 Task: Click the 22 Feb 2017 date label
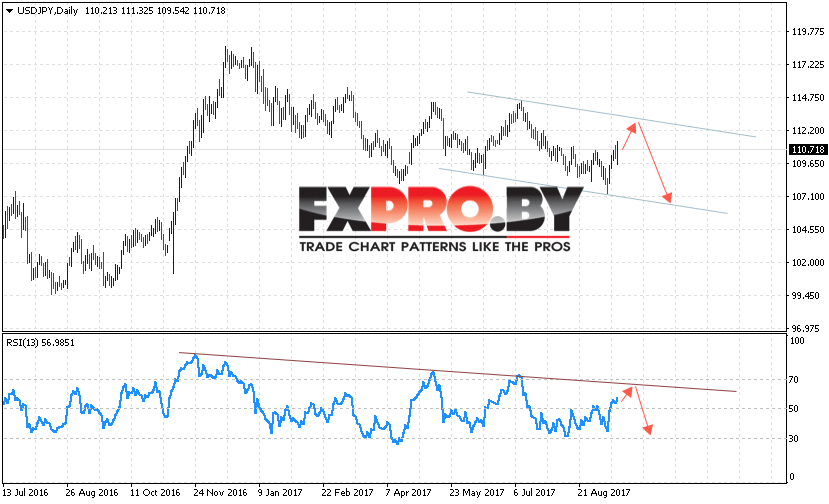tap(347, 492)
